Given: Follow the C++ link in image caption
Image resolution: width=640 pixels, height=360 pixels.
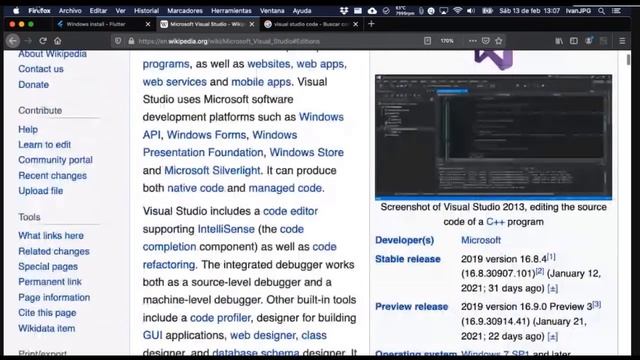Looking at the screenshot, I should point(495,222).
